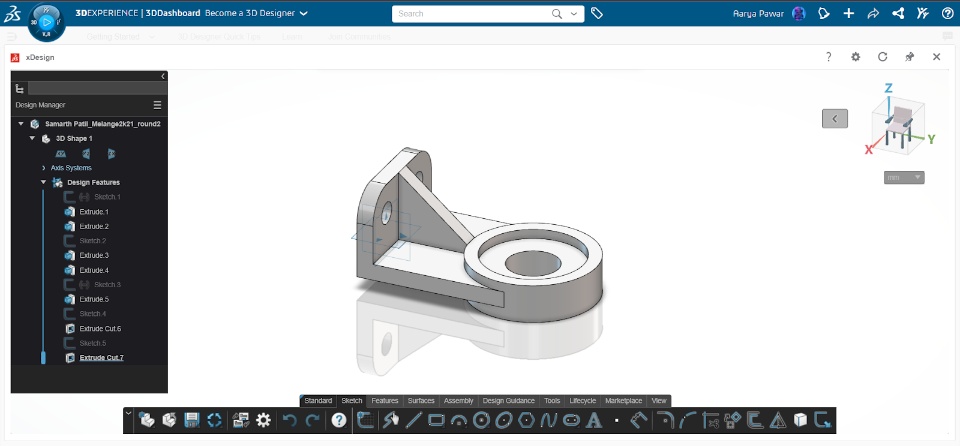Select the Sketch Fillet tool
The width and height of the screenshot is (960, 446).
(x=664, y=420)
